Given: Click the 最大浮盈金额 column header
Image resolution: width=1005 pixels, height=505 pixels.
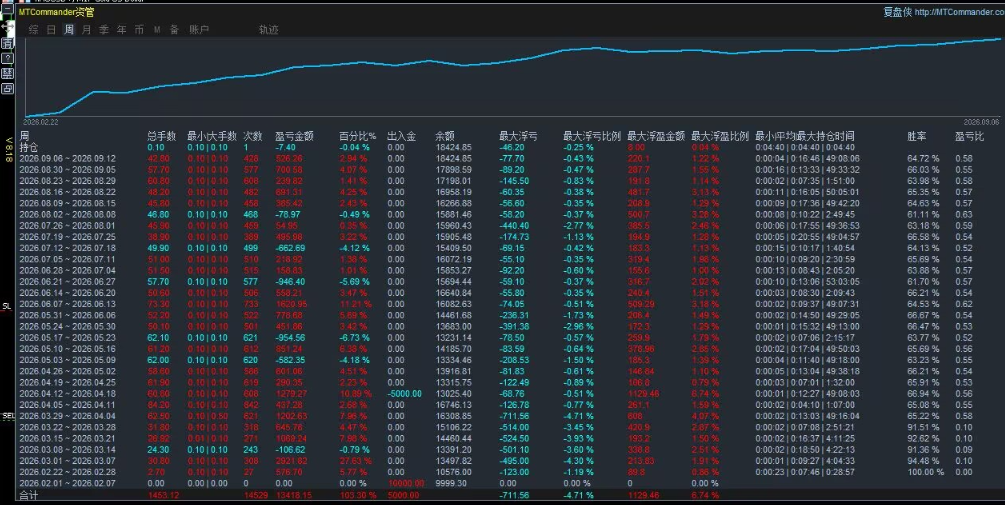Looking at the screenshot, I should tap(656, 136).
